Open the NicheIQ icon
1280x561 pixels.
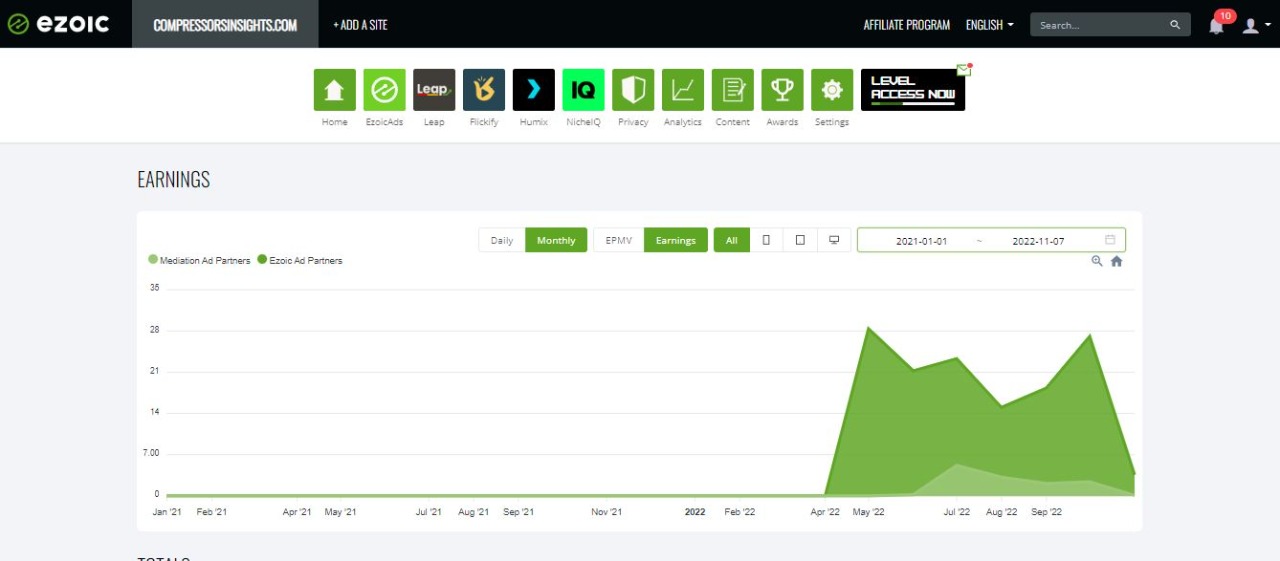tap(583, 90)
